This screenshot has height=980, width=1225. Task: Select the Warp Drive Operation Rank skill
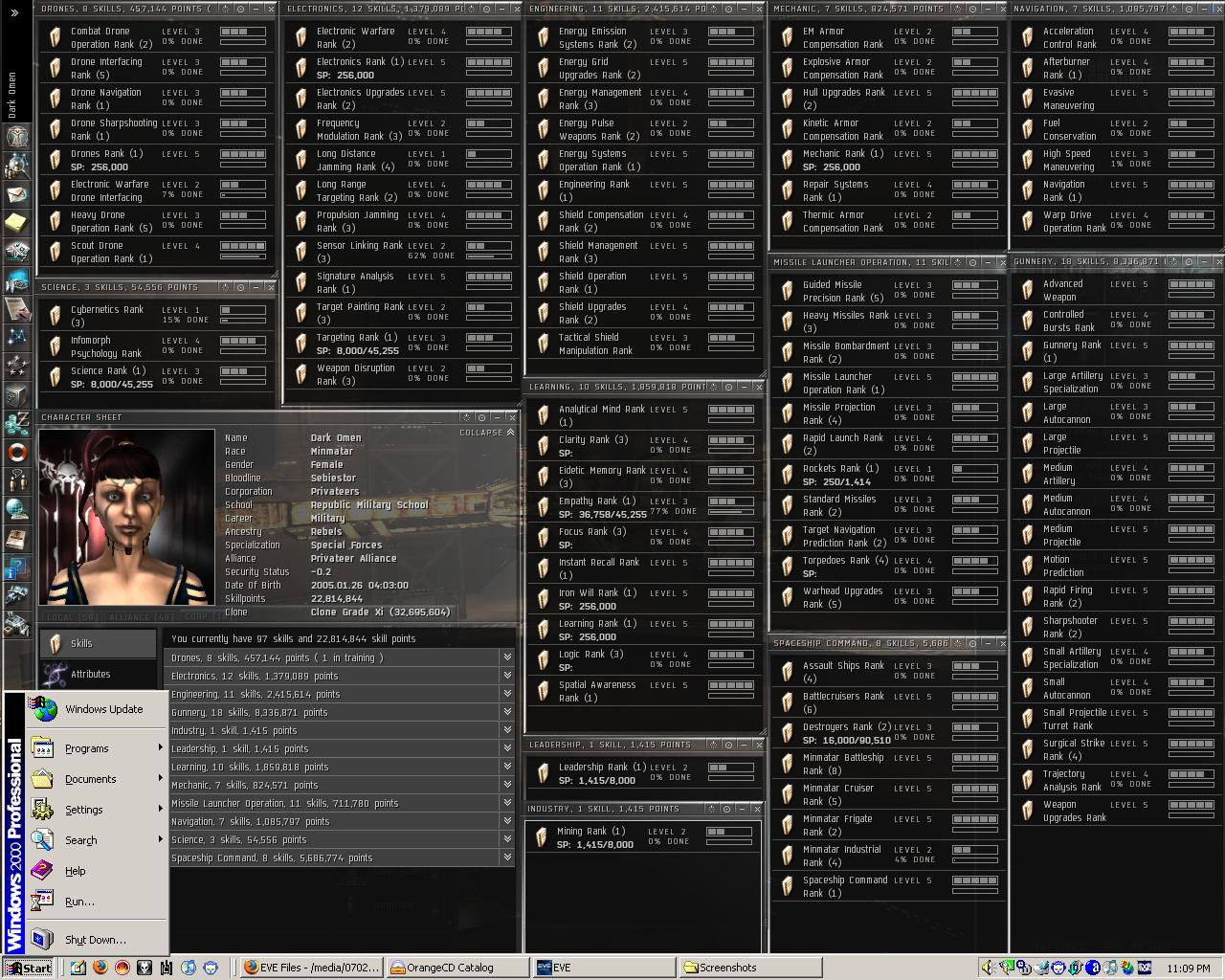point(1116,222)
